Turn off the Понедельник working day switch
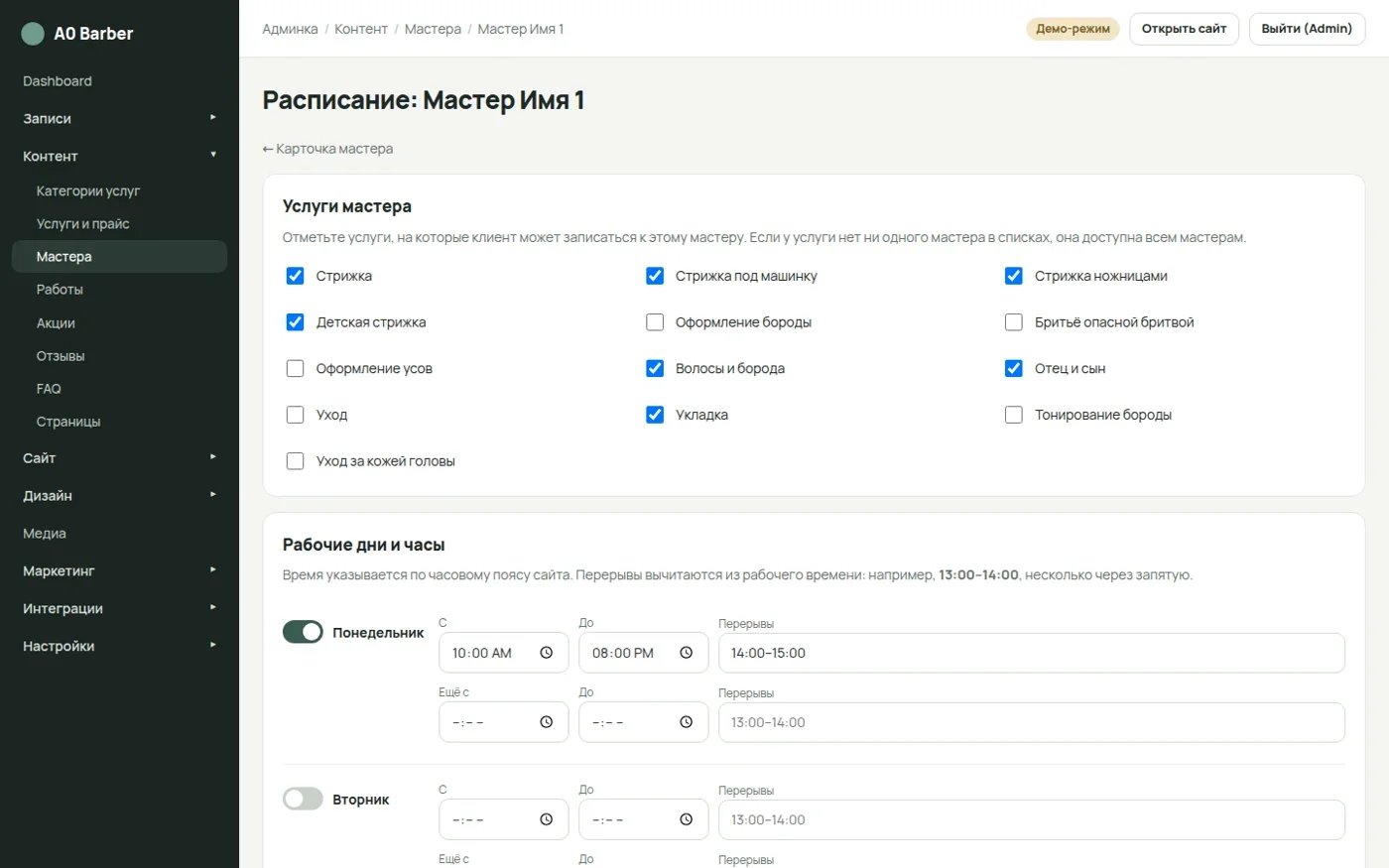1389x868 pixels. tap(303, 632)
